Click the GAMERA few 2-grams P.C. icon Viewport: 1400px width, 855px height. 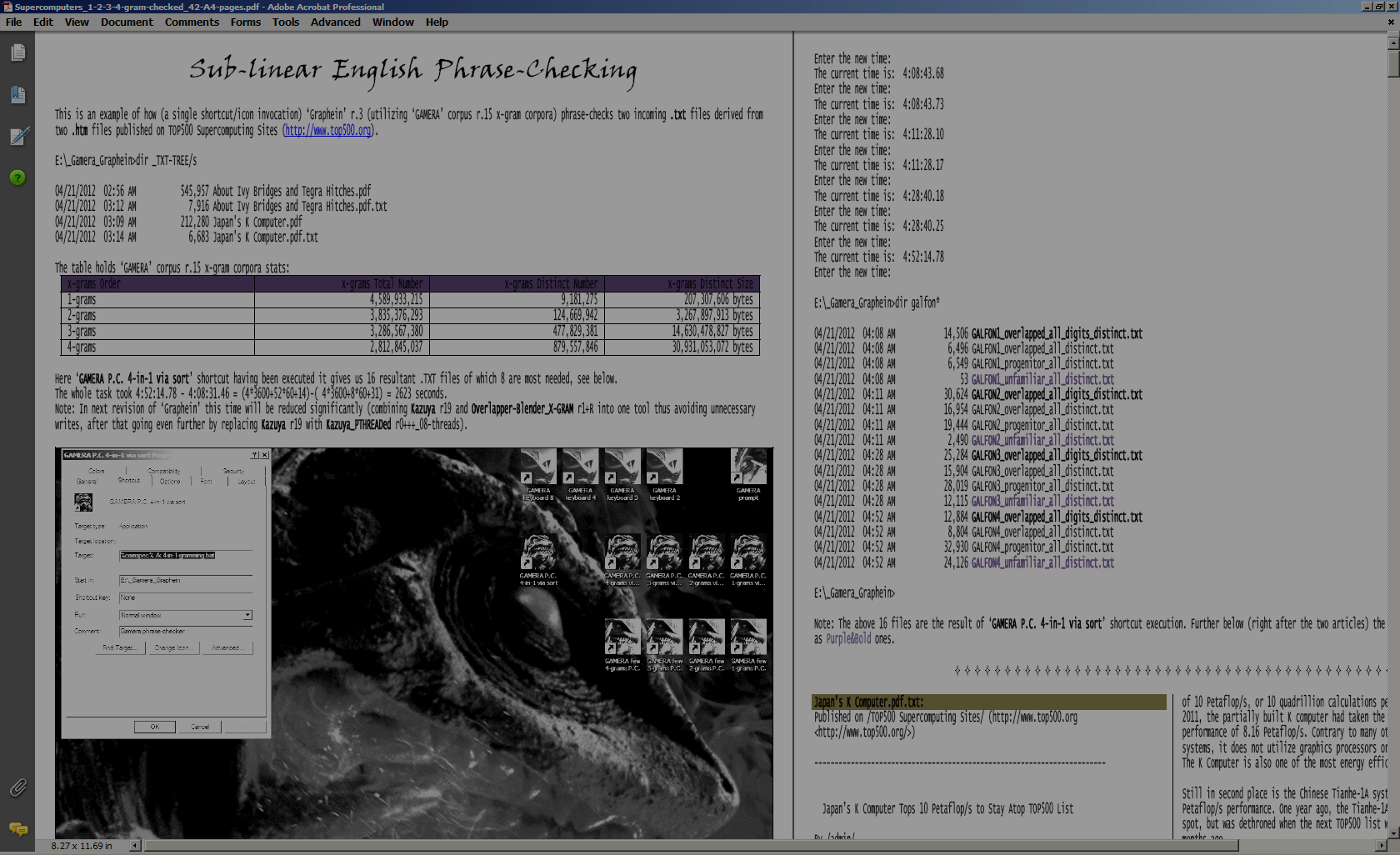point(707,645)
